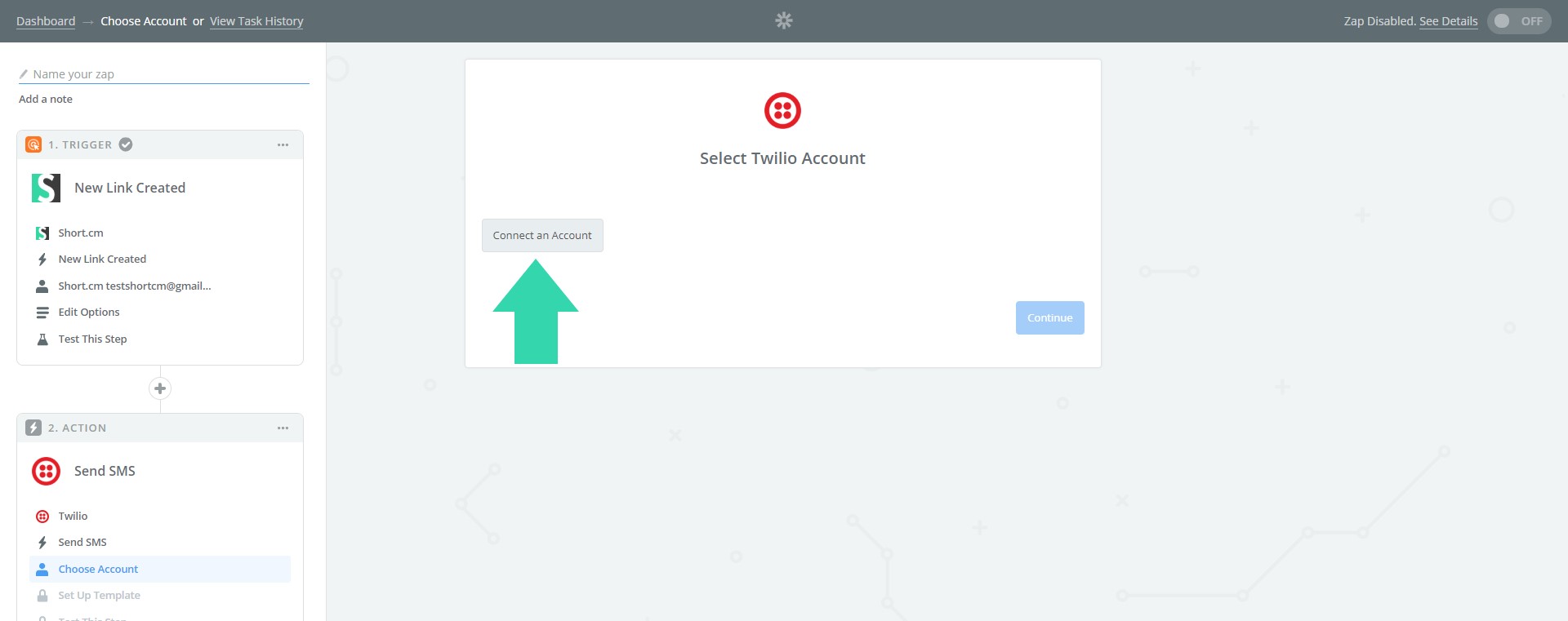Click the large Short.cm app logo
1568x621 pixels.
point(46,188)
